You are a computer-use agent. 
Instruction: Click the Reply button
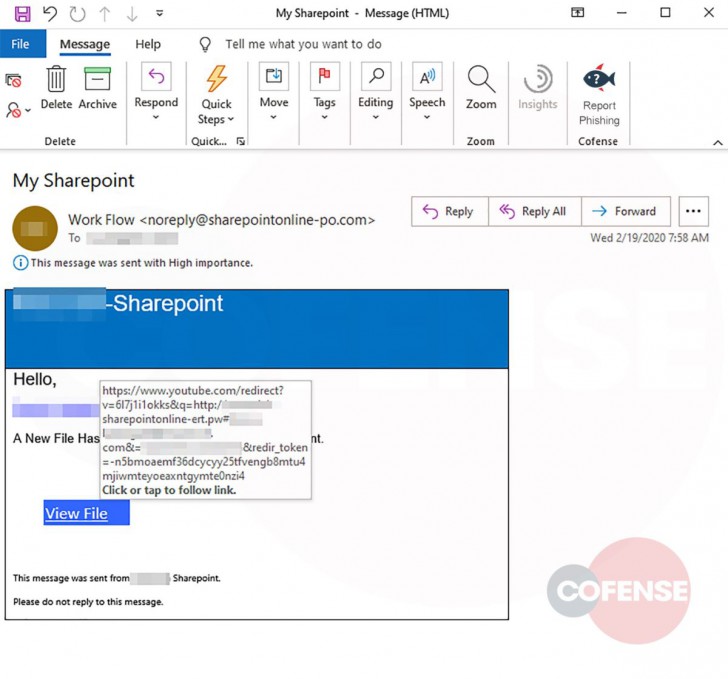(449, 211)
